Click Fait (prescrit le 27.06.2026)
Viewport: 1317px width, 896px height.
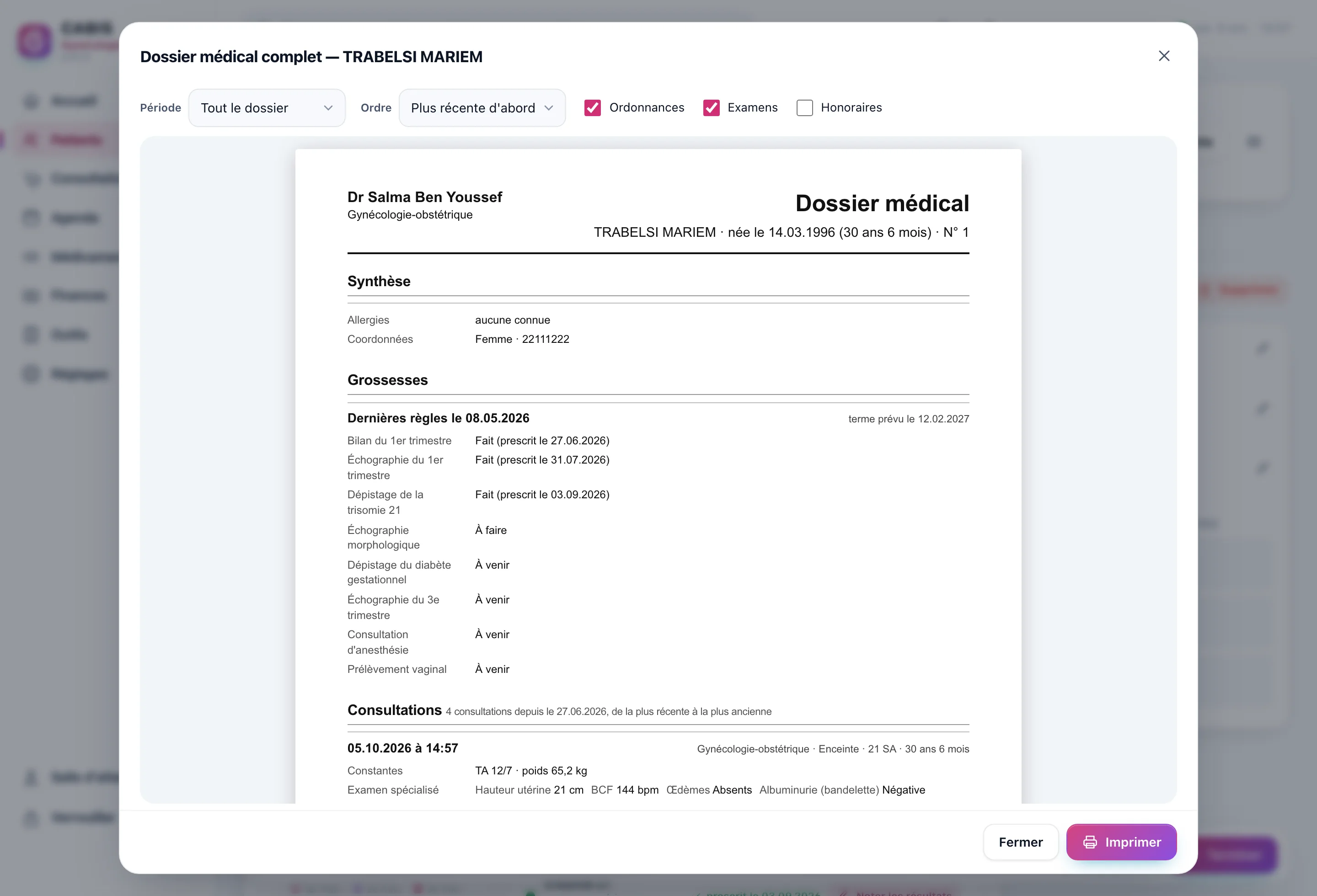click(x=542, y=441)
